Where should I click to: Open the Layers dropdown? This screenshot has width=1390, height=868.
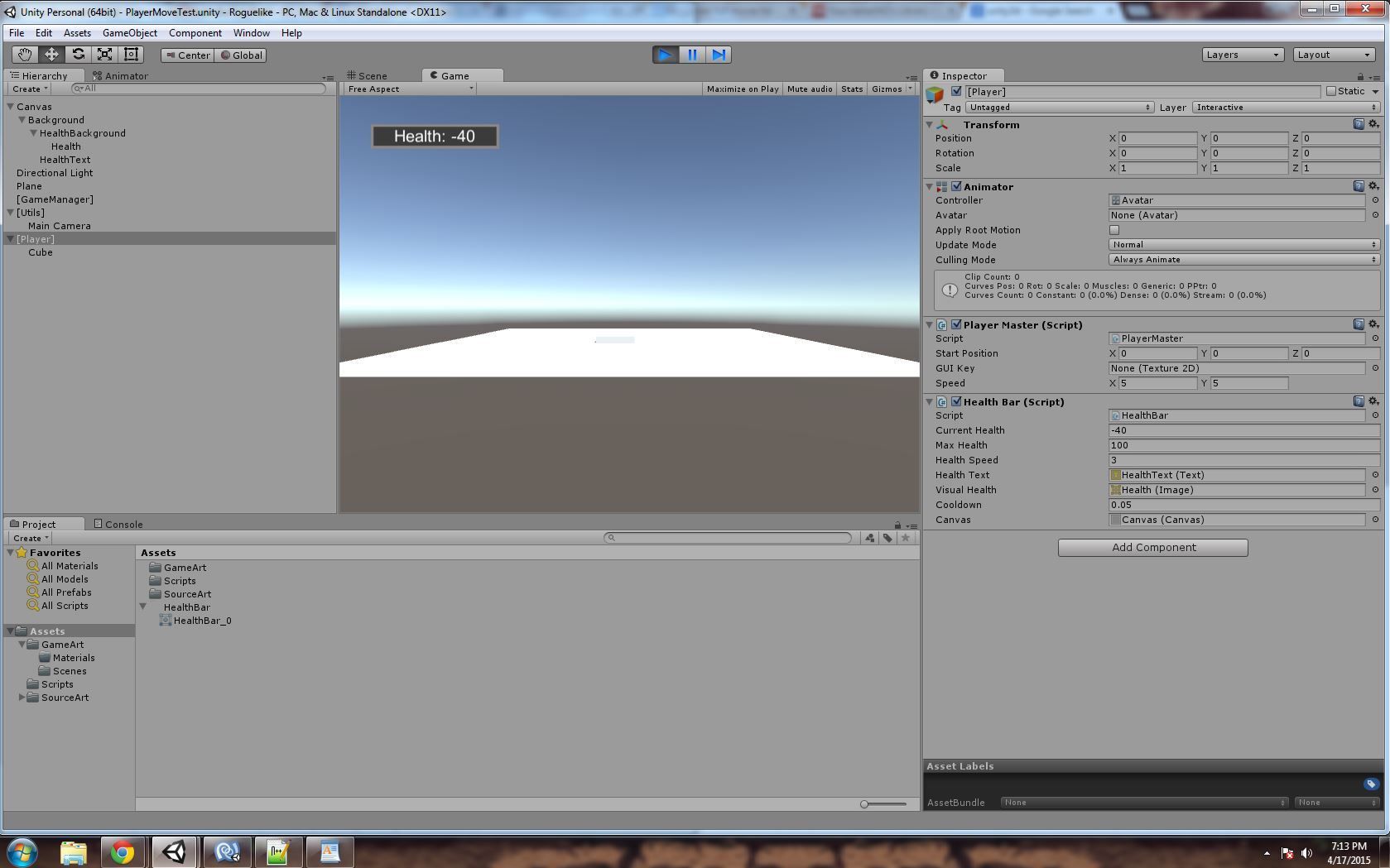(1243, 55)
